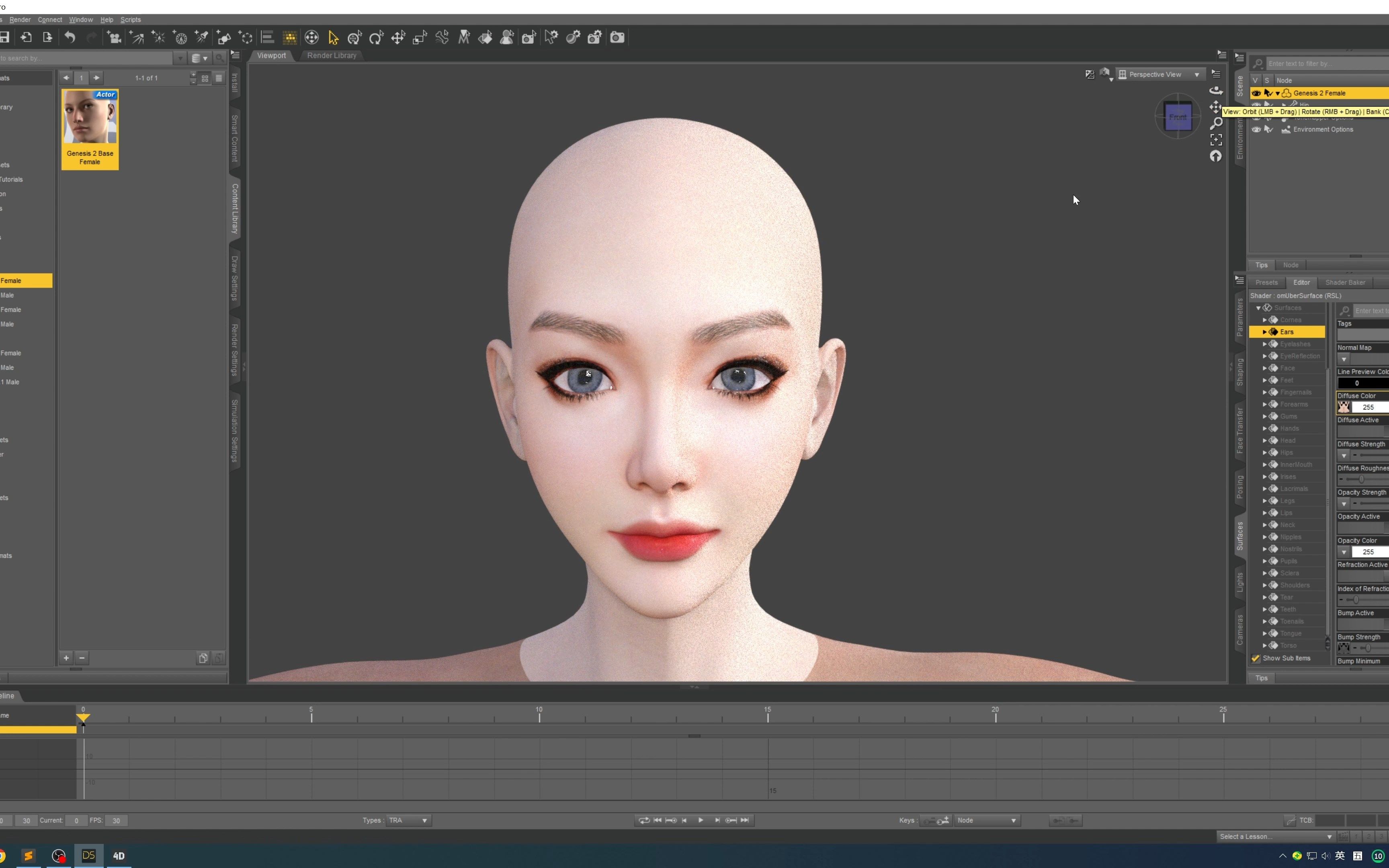Screen dimensions: 1389x868
Task: Click the reset view up-arrow icon
Action: click(1216, 156)
